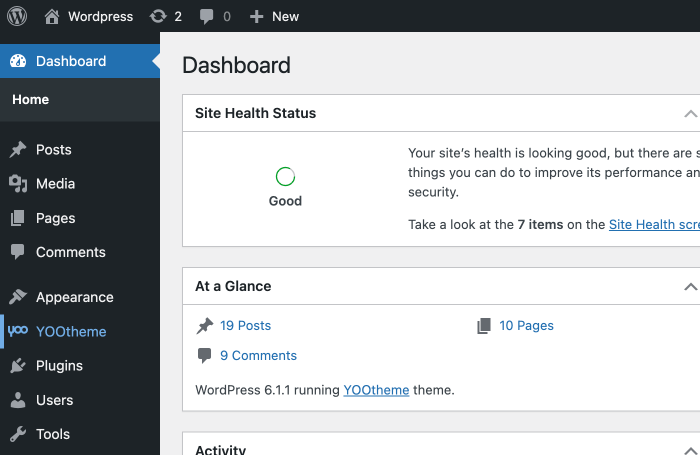Click the house icon beside the site name
The height and width of the screenshot is (455, 700).
pyautogui.click(x=52, y=17)
